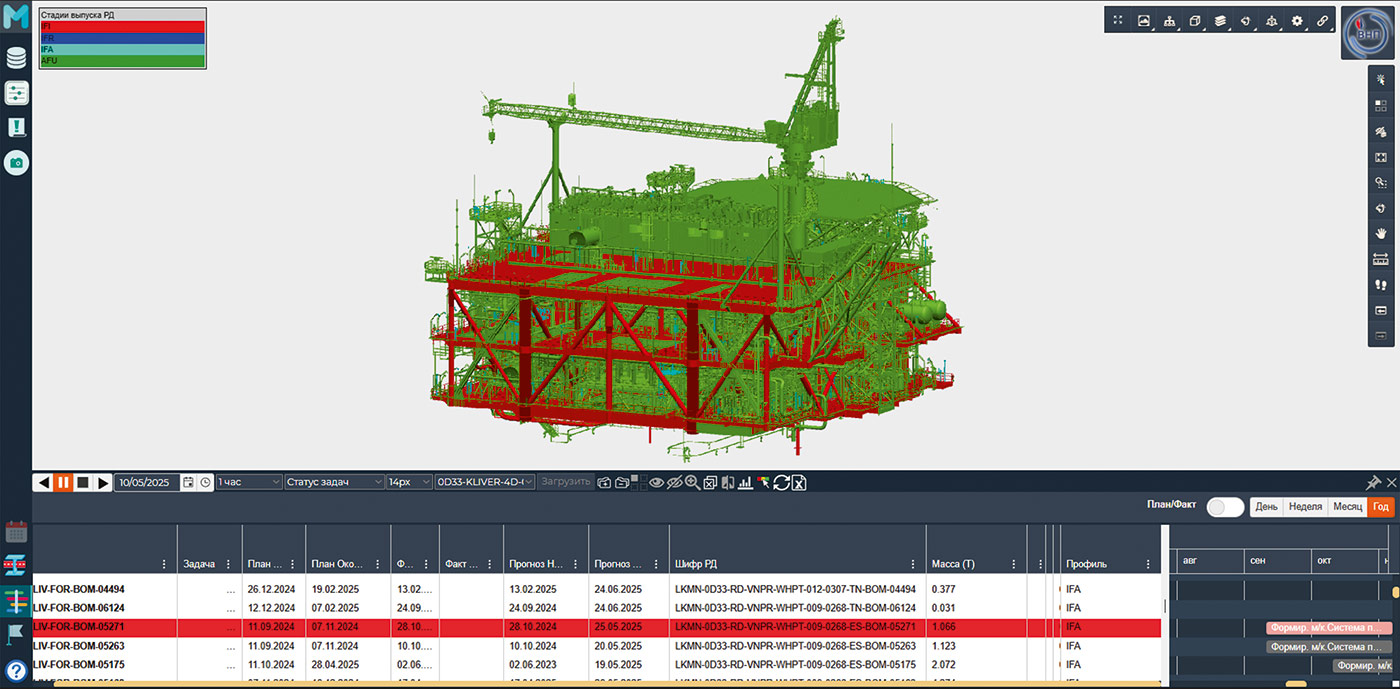Pause the 4D simulation playback

tap(63, 482)
